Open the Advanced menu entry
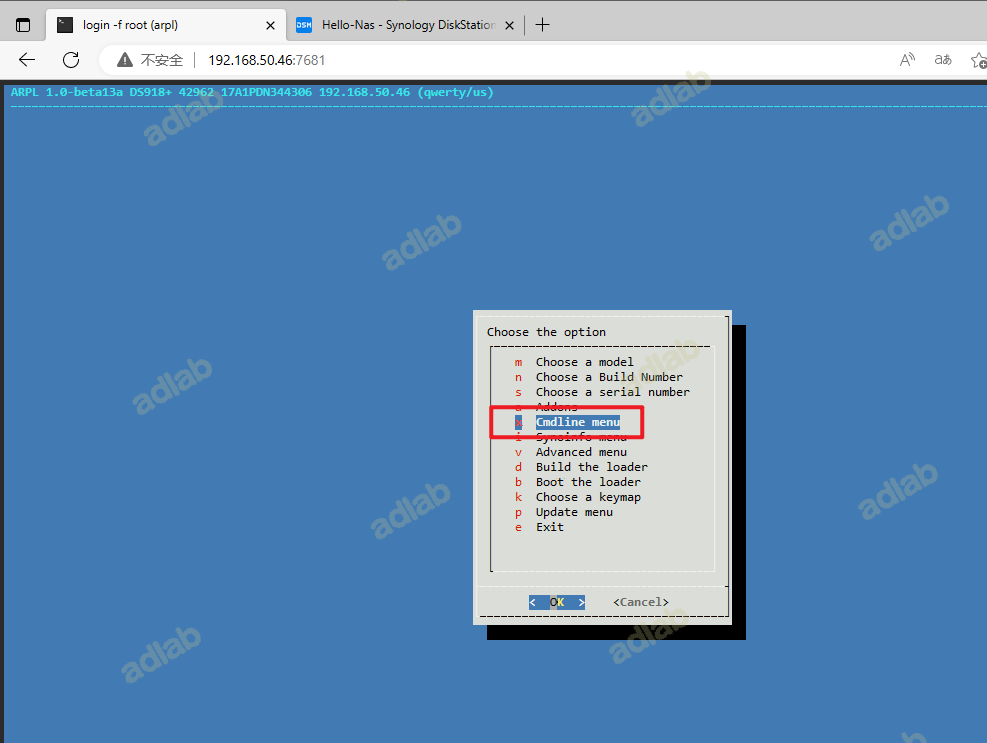The image size is (987, 743). (x=581, y=452)
